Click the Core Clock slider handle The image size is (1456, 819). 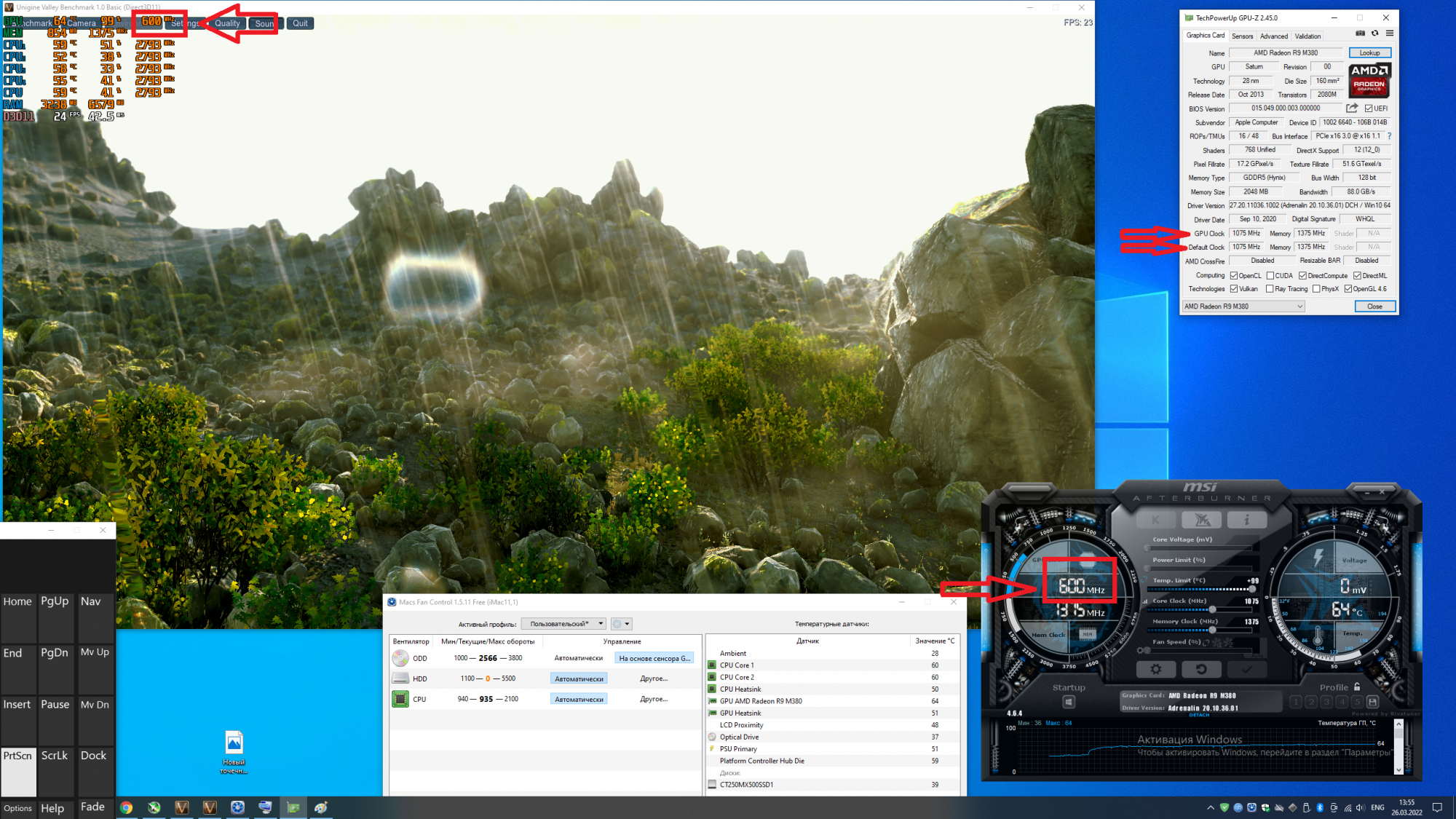pos(1212,609)
